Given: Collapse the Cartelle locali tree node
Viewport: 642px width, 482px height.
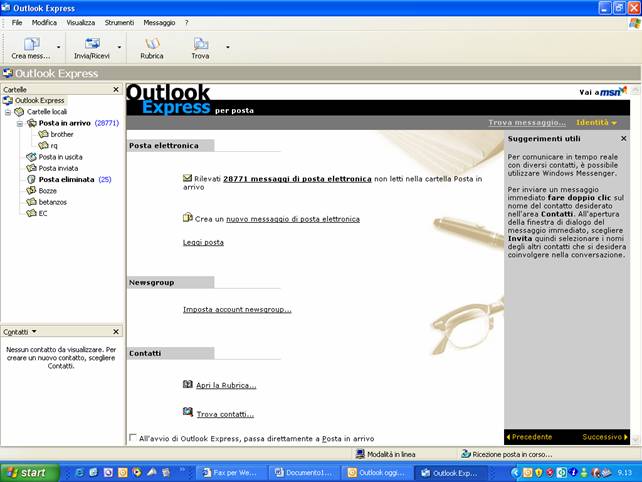Looking at the screenshot, I should 8,112.
